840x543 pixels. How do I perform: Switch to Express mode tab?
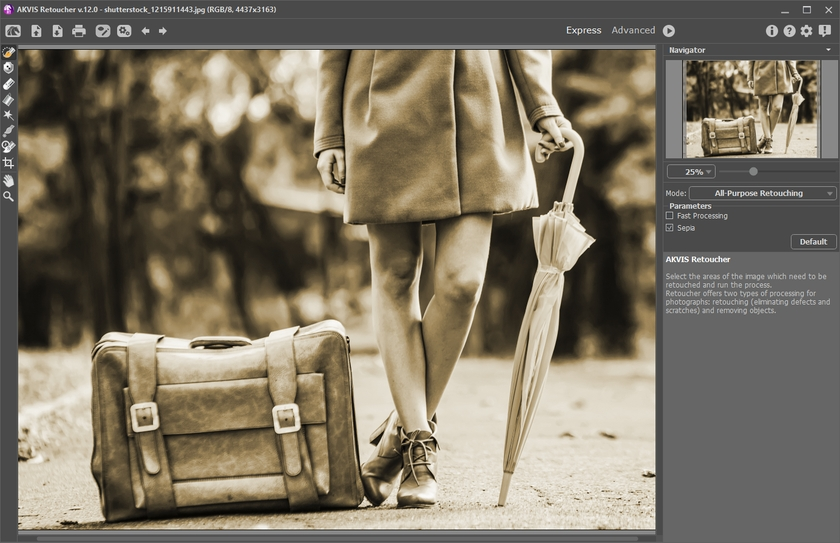[584, 31]
